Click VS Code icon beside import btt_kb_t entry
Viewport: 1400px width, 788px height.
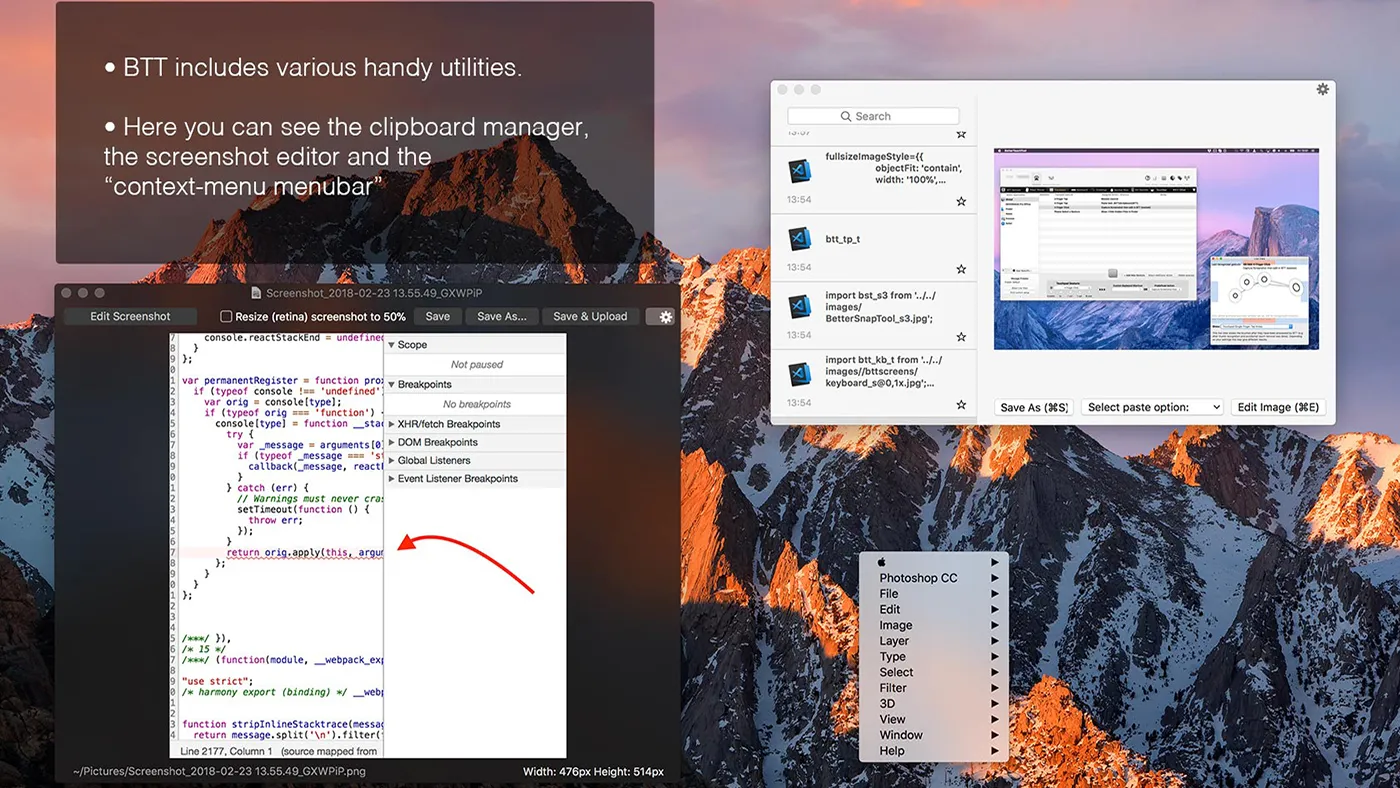coord(799,374)
